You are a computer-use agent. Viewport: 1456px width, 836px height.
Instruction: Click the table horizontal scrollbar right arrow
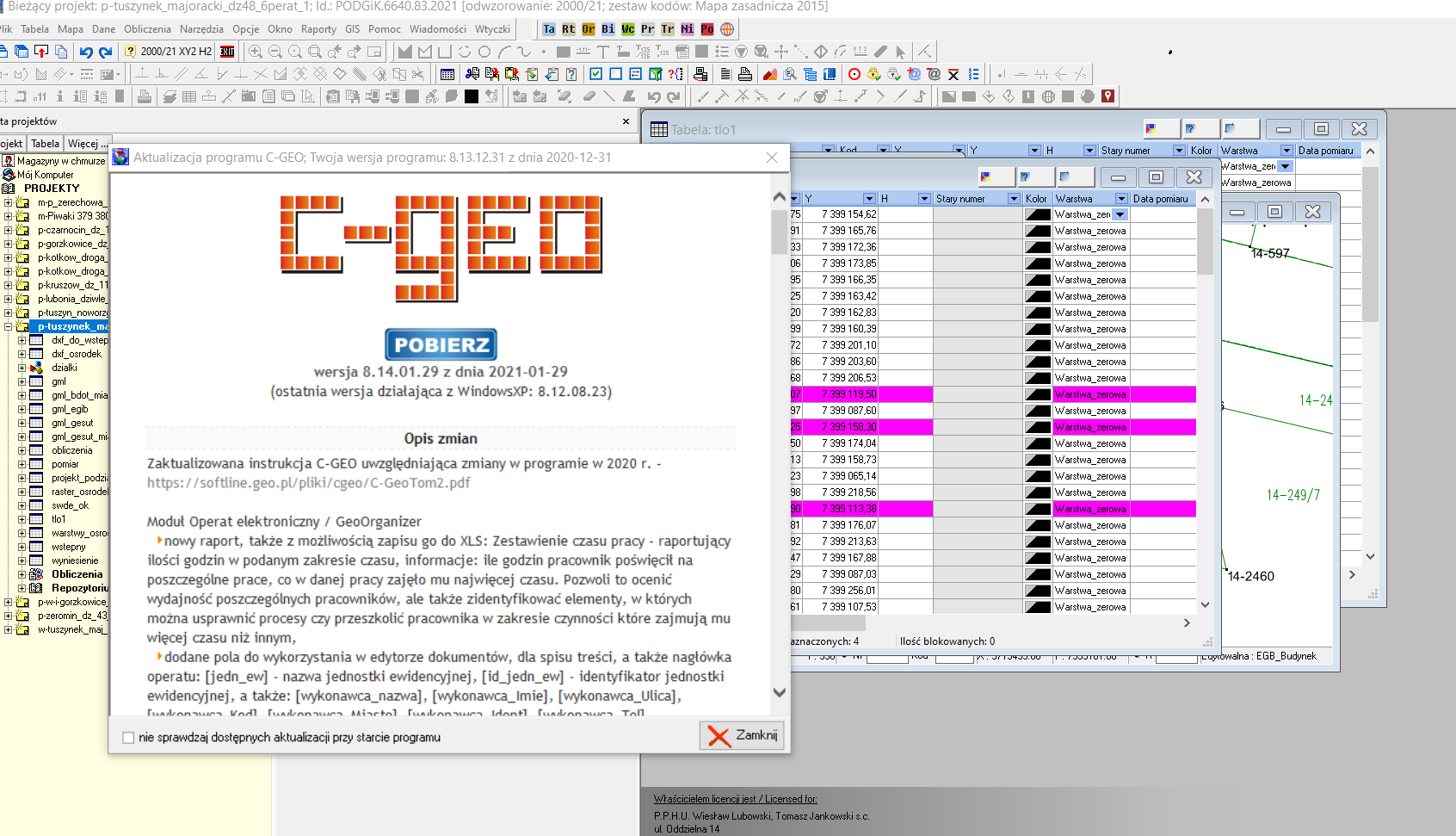coord(1187,622)
